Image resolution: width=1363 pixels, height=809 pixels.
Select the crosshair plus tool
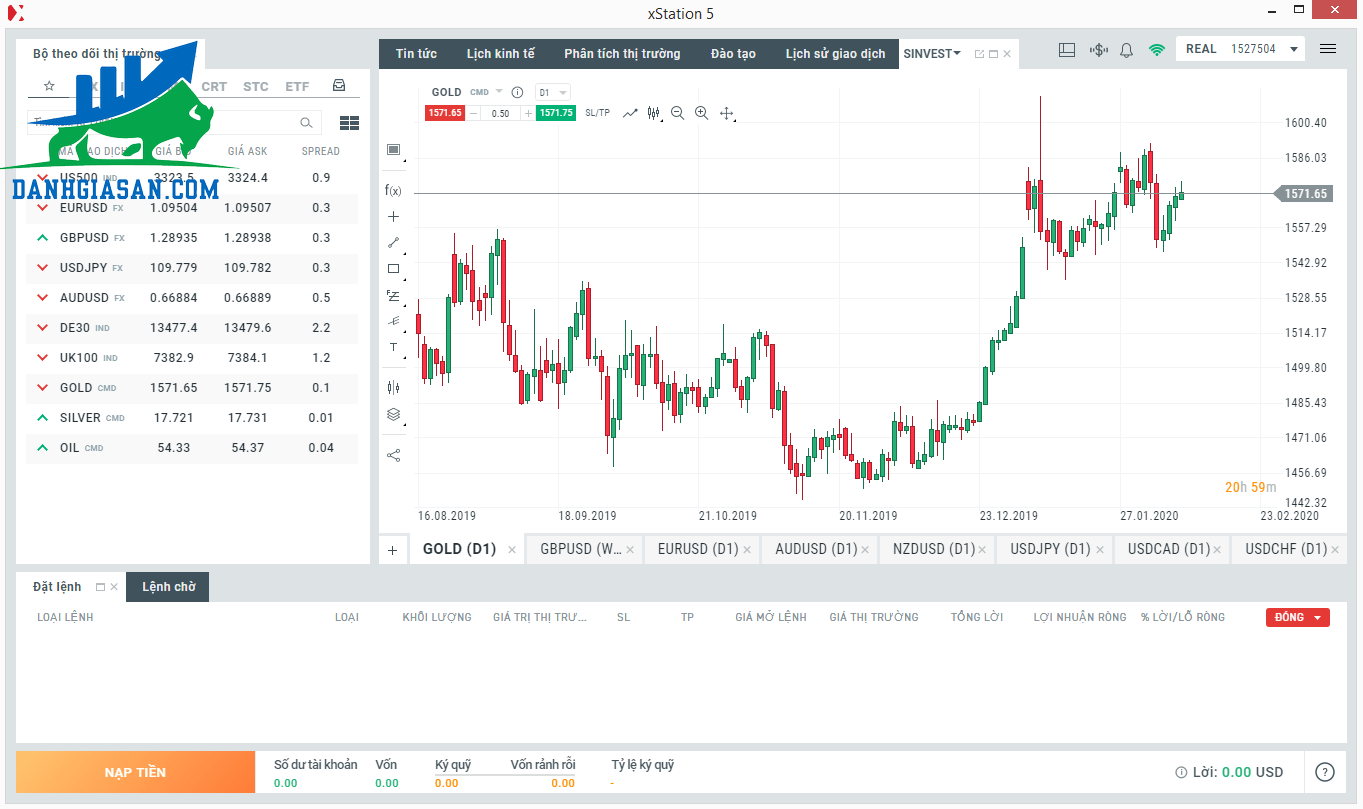pyautogui.click(x=393, y=216)
